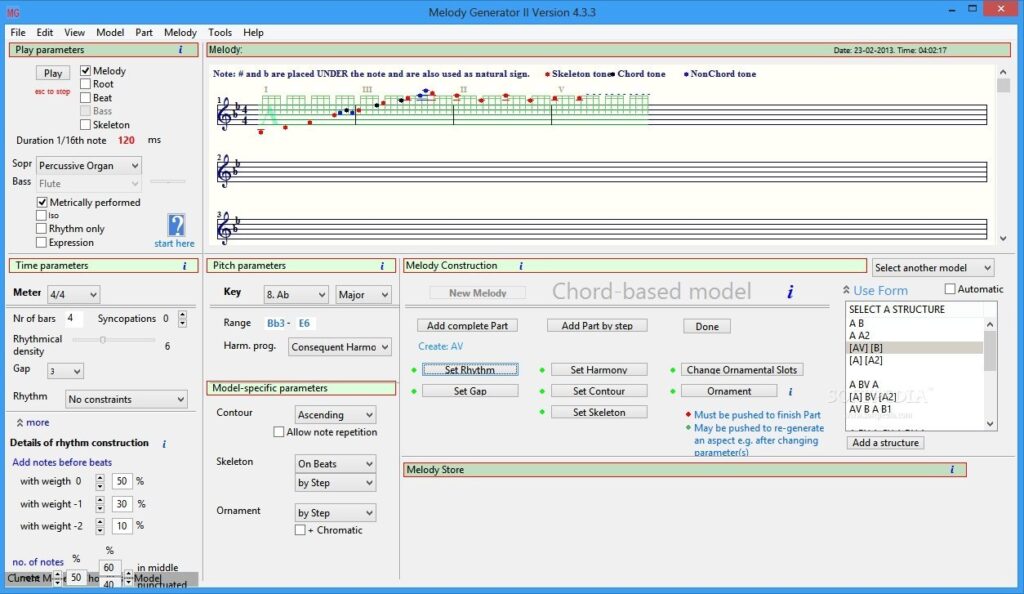Image resolution: width=1024 pixels, height=594 pixels.
Task: Open the Play parameters info icon
Action: coord(180,50)
